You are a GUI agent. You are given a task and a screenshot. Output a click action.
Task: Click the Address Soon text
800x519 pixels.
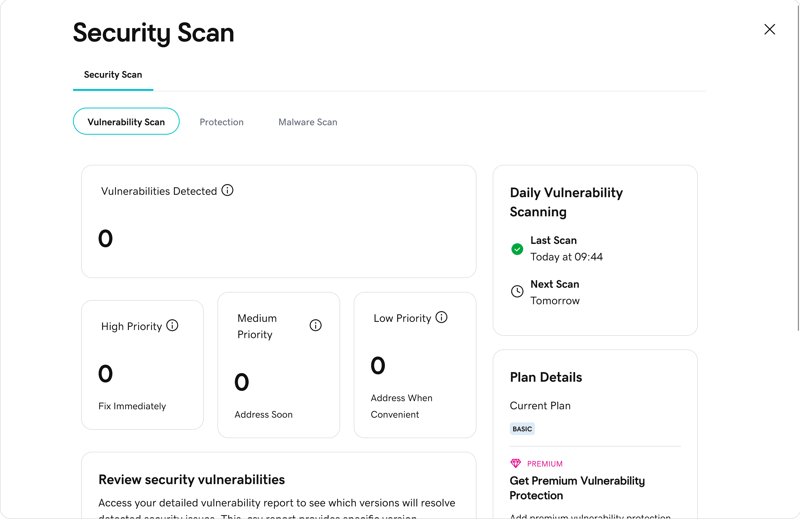[263, 414]
